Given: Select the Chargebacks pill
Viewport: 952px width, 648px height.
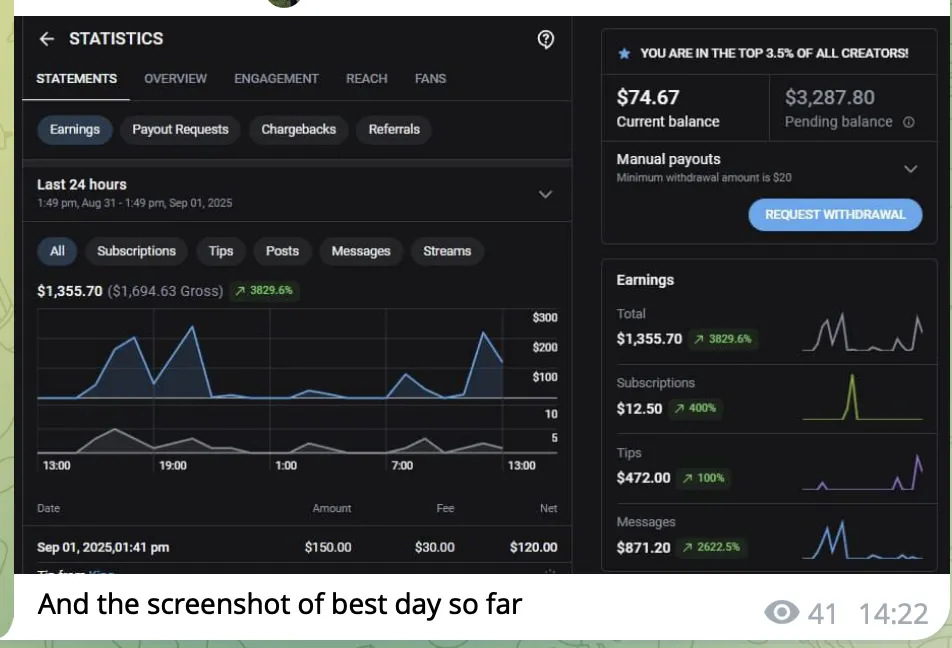Looking at the screenshot, I should pyautogui.click(x=299, y=129).
